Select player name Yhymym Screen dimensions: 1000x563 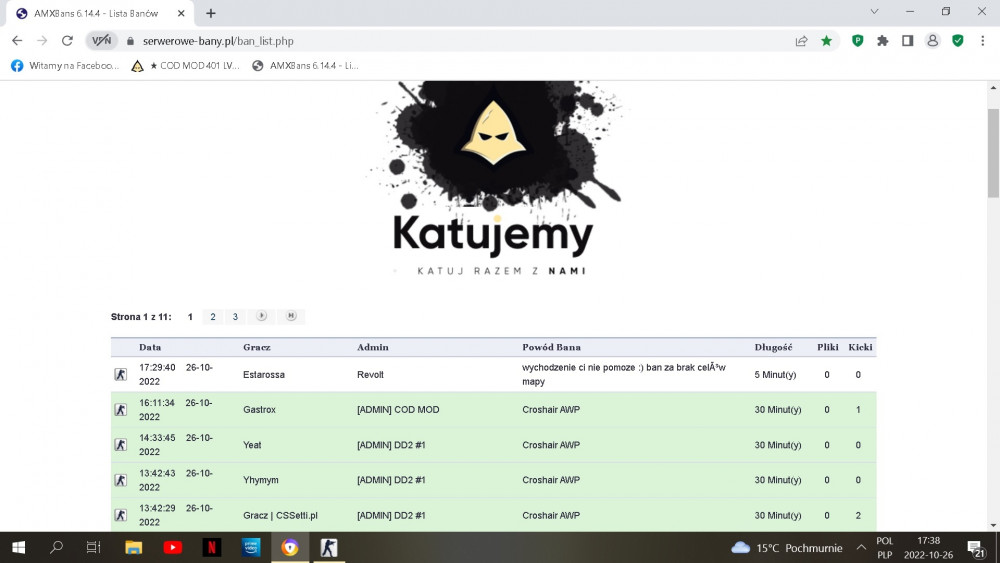(260, 480)
